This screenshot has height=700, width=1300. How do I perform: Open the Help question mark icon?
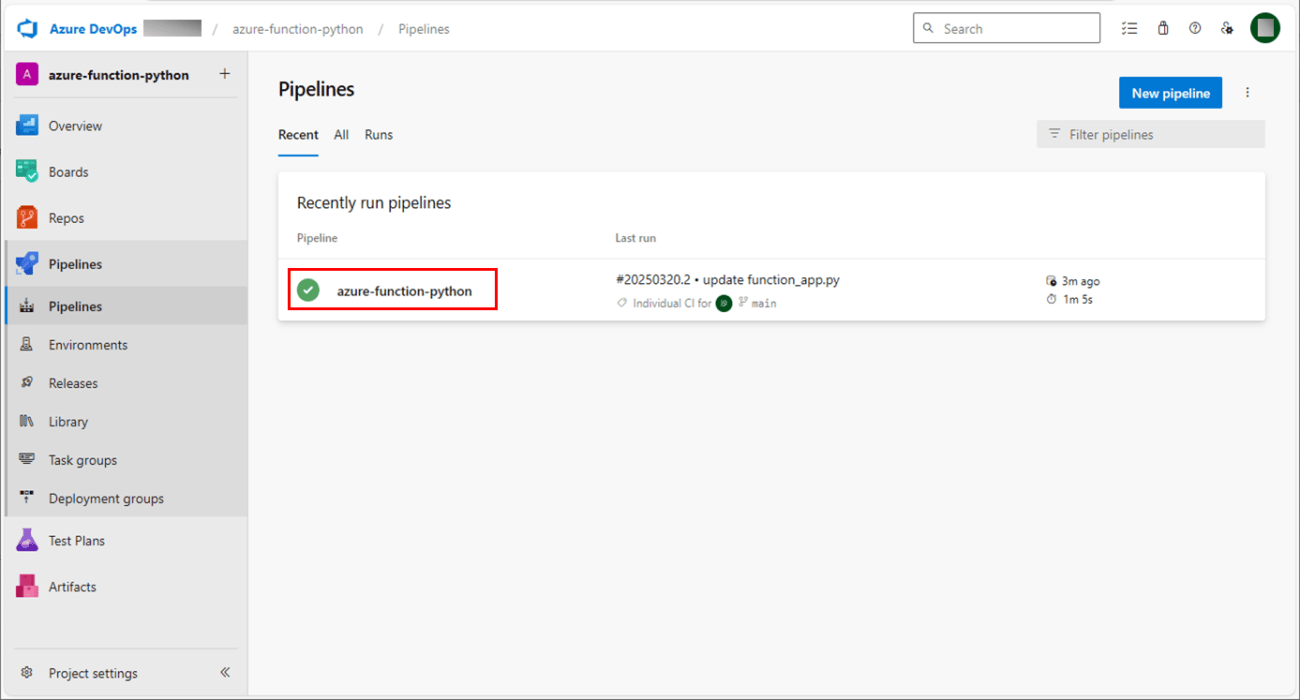tap(1195, 29)
